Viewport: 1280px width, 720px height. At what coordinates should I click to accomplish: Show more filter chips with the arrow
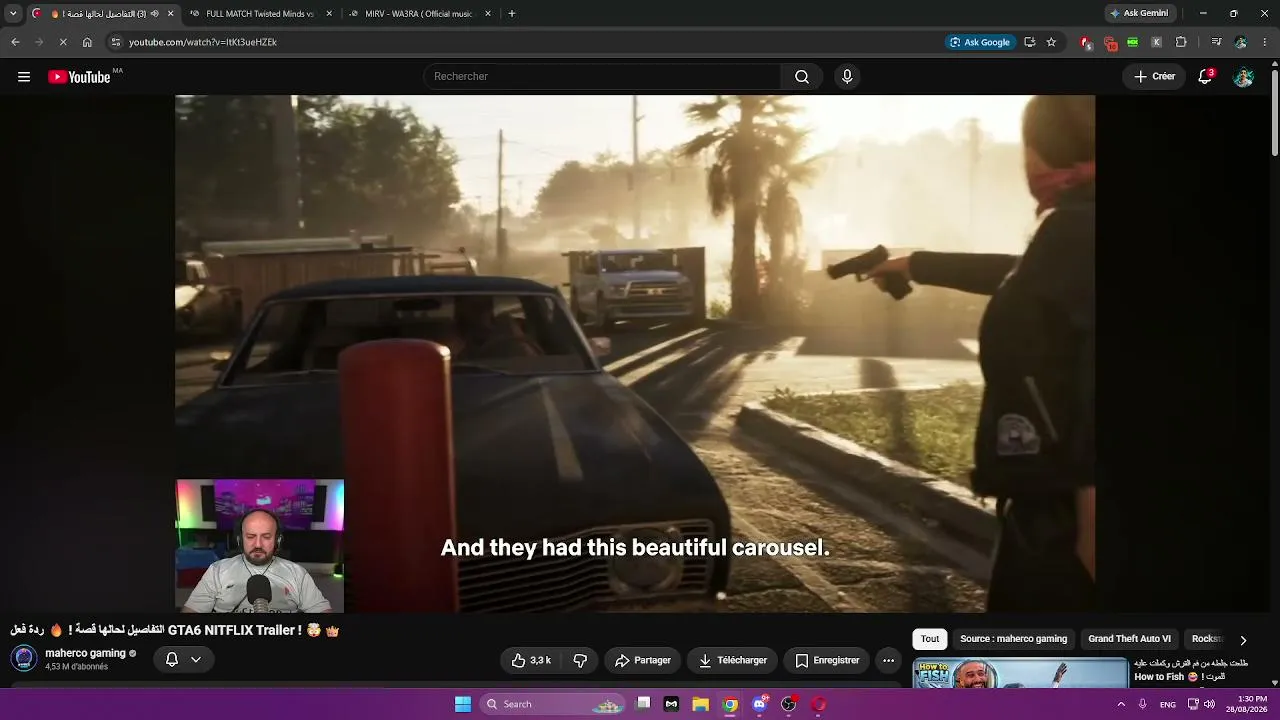click(x=1243, y=640)
